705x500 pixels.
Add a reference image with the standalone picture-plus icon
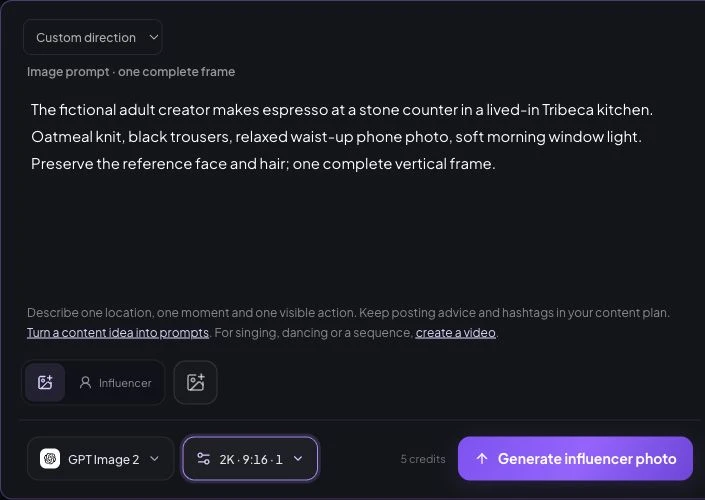pyautogui.click(x=196, y=383)
